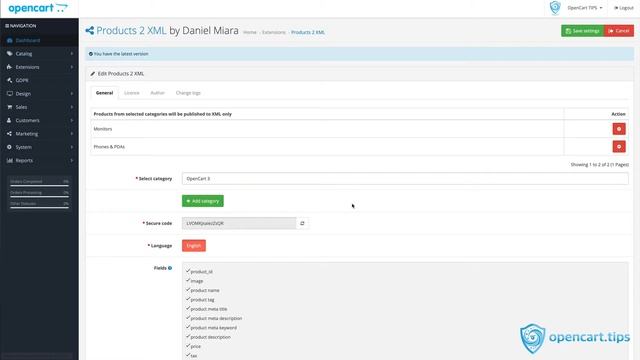Click the Monitors category row text
The height and width of the screenshot is (360, 640).
(x=103, y=129)
